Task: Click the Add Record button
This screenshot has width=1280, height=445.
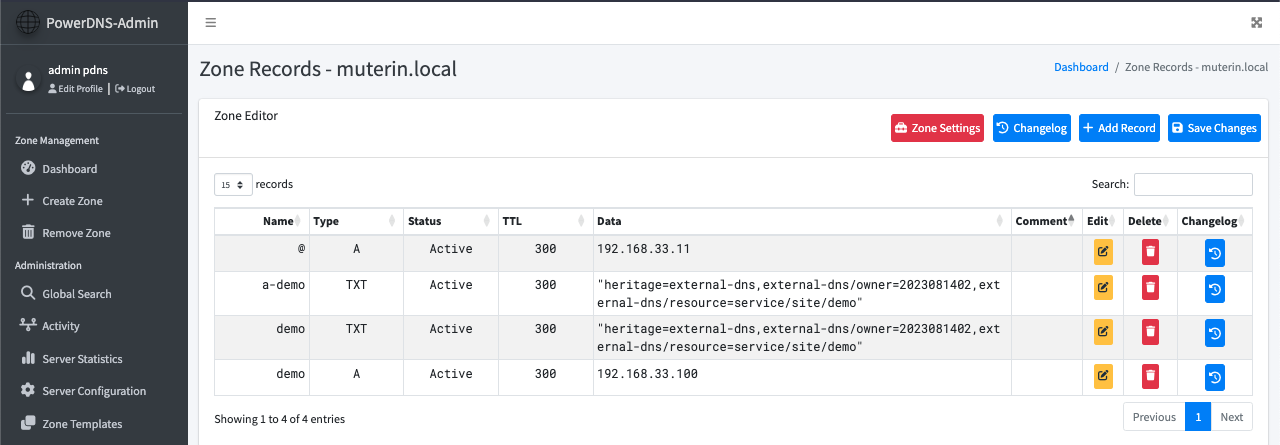Action: point(1119,128)
